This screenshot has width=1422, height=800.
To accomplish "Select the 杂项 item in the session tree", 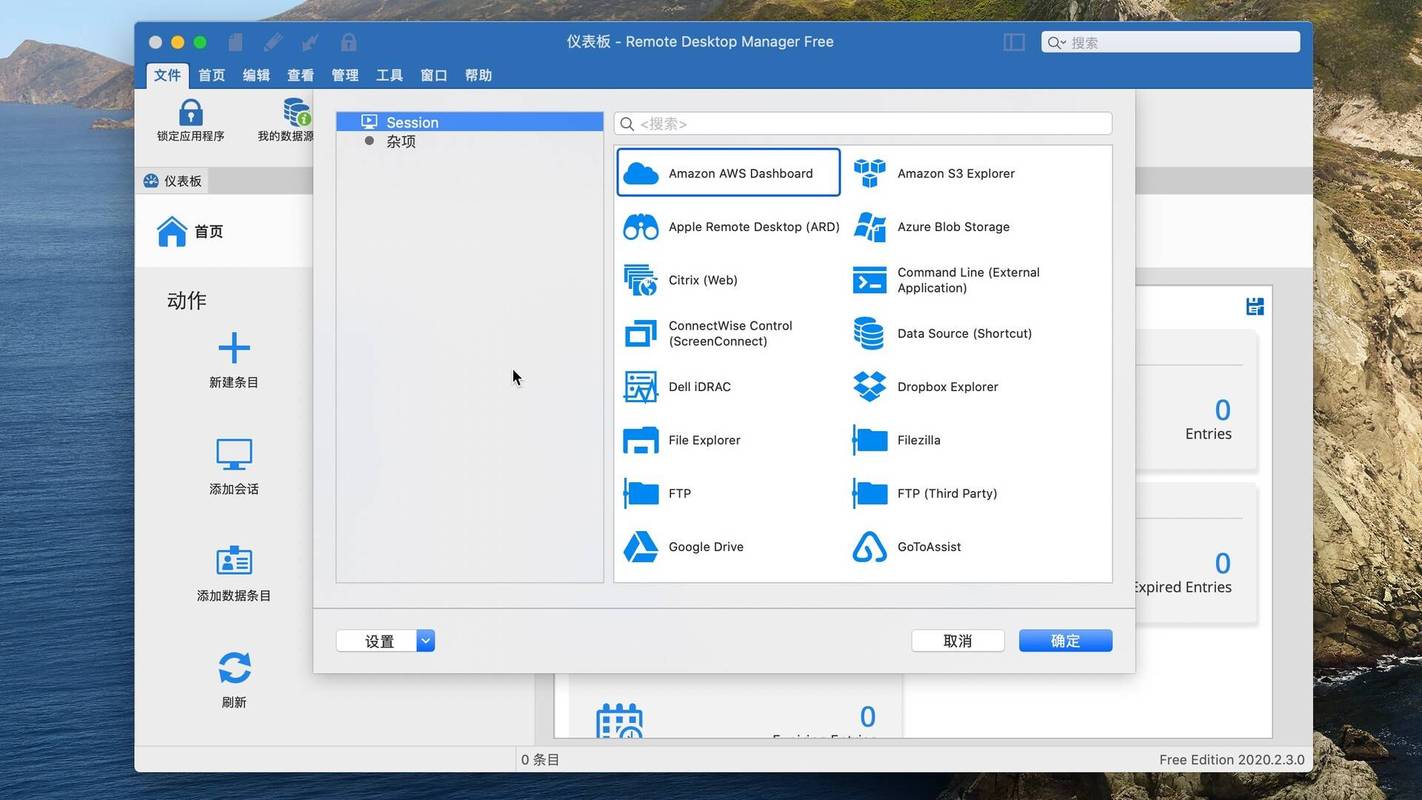I will point(400,141).
